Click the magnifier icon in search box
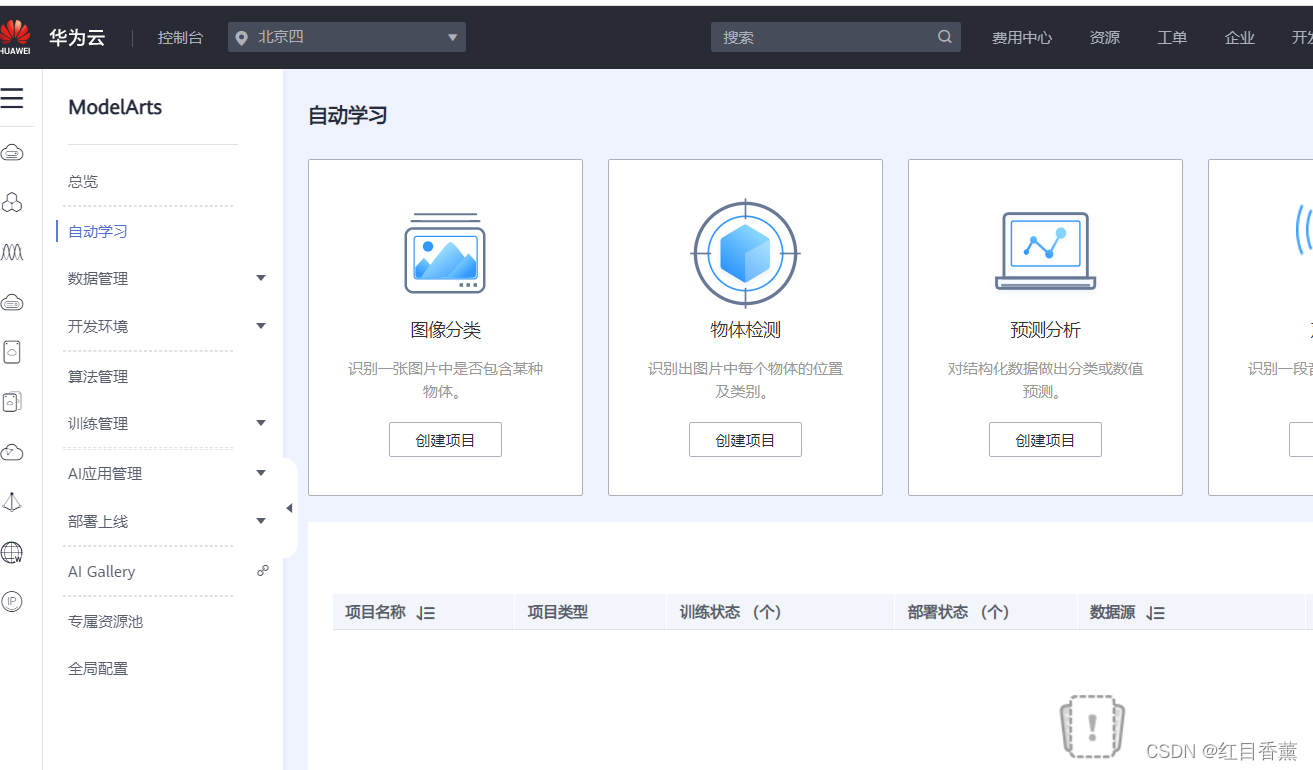The width and height of the screenshot is (1313, 770). pyautogui.click(x=945, y=37)
